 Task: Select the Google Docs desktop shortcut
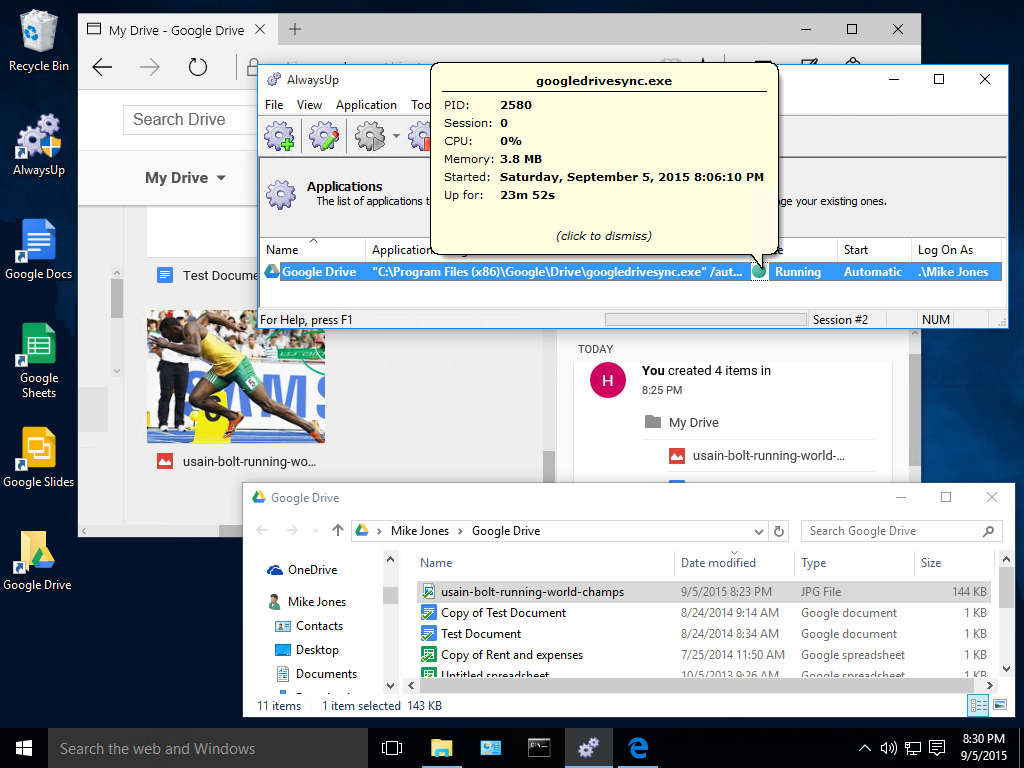[x=39, y=249]
